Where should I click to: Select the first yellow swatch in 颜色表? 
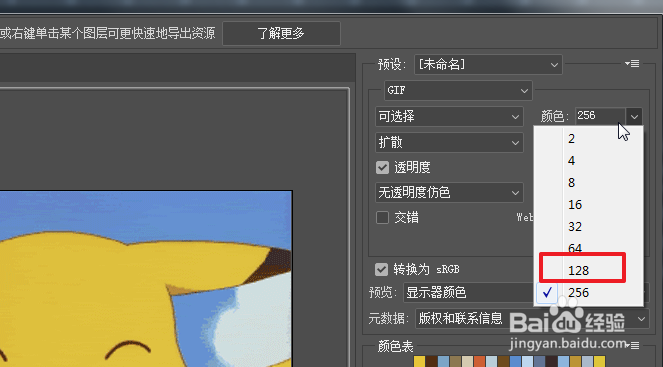pos(419,362)
